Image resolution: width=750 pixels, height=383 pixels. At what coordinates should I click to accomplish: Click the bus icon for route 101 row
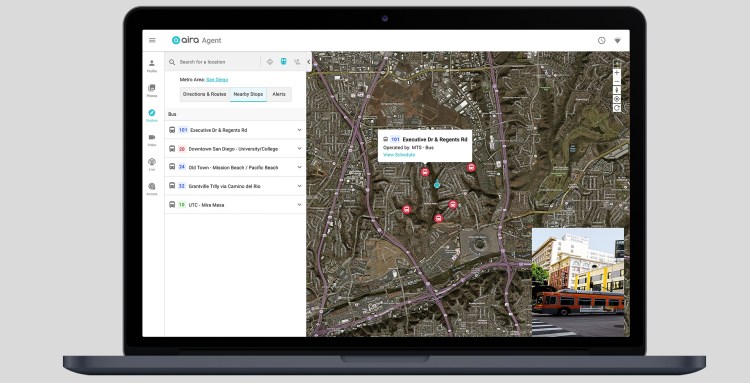[x=172, y=130]
